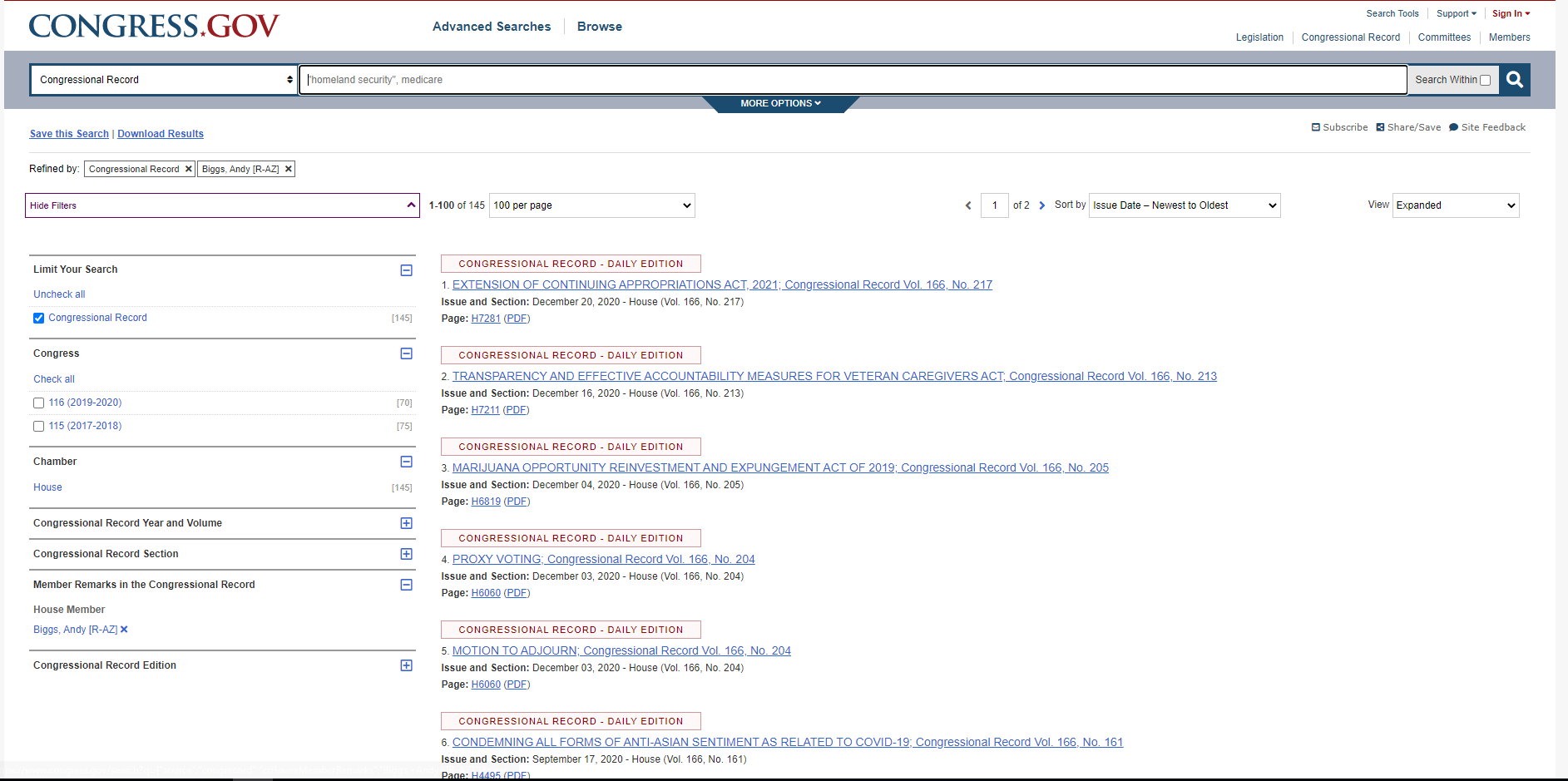Image resolution: width=1568 pixels, height=781 pixels.
Task: Go to next results page arrow
Action: point(1041,205)
